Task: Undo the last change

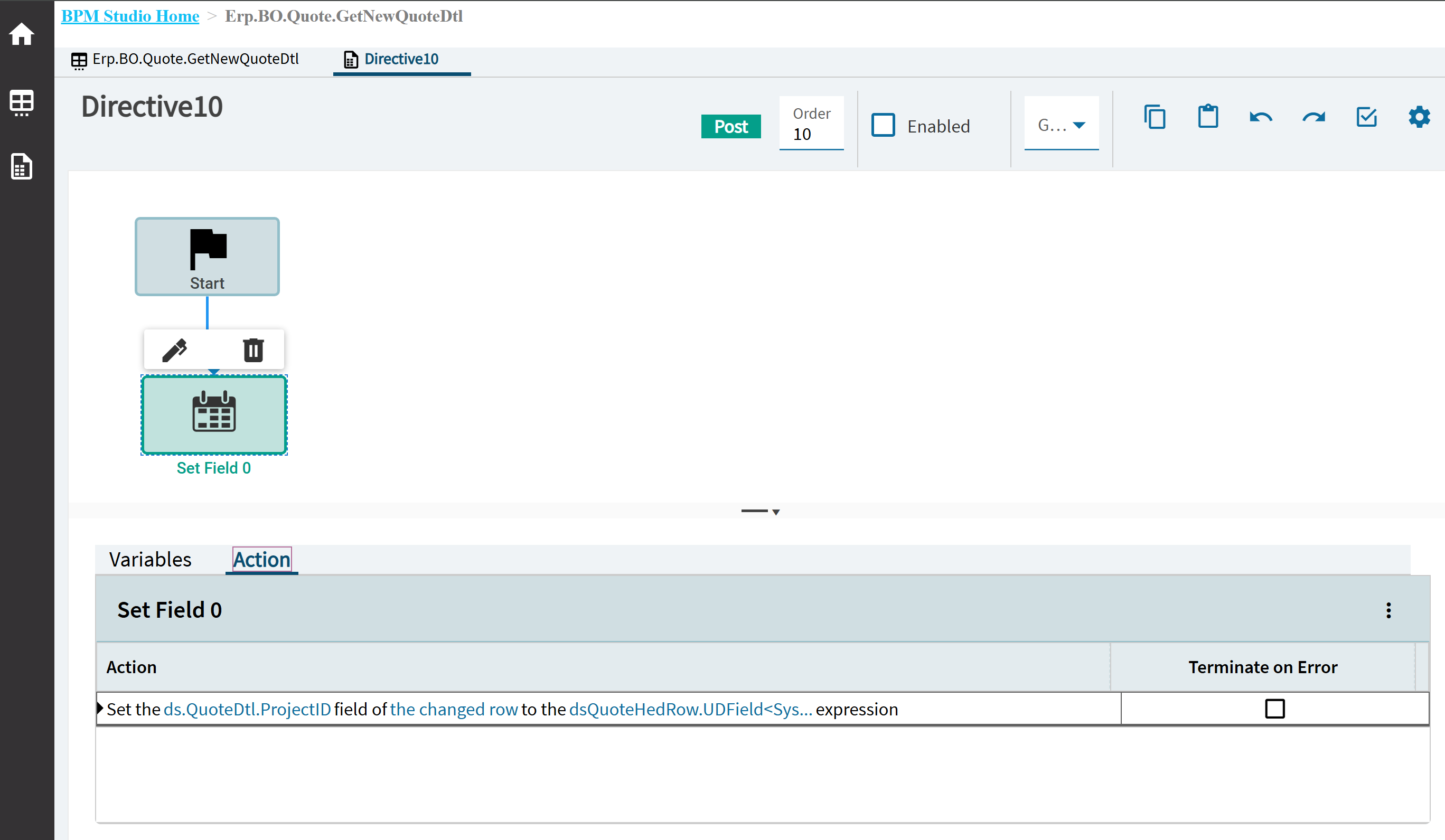Action: (1261, 118)
